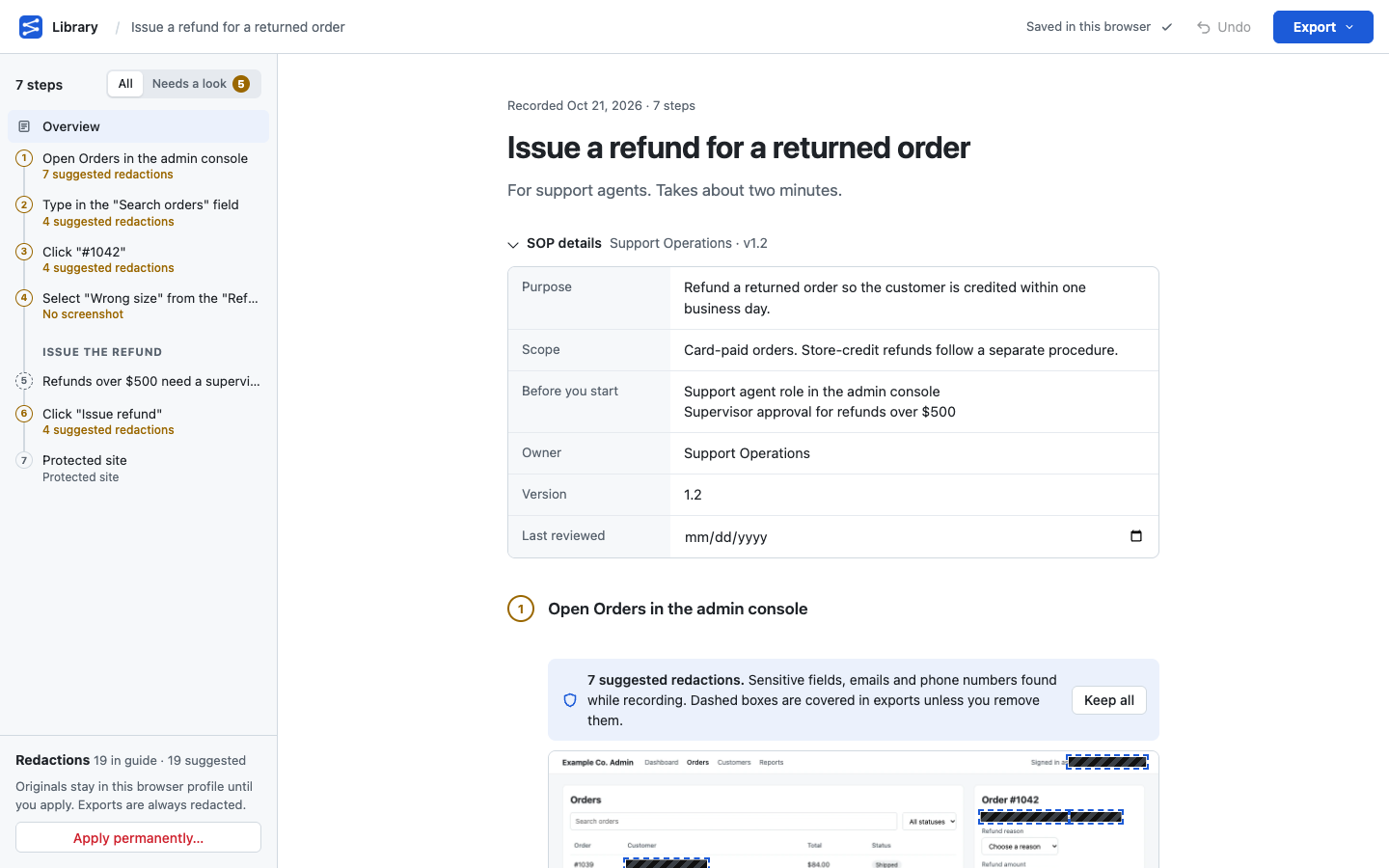Select sidebar step Click "#1042"

pyautogui.click(x=138, y=259)
